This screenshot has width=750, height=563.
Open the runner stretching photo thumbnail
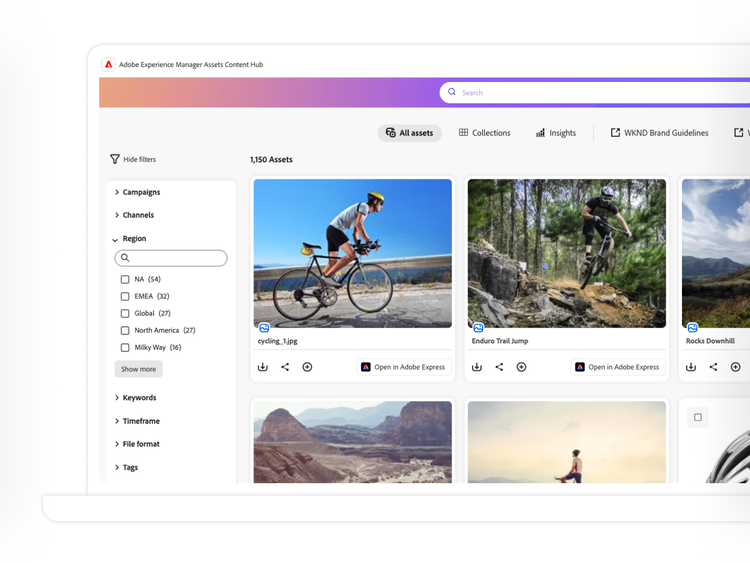(567, 442)
